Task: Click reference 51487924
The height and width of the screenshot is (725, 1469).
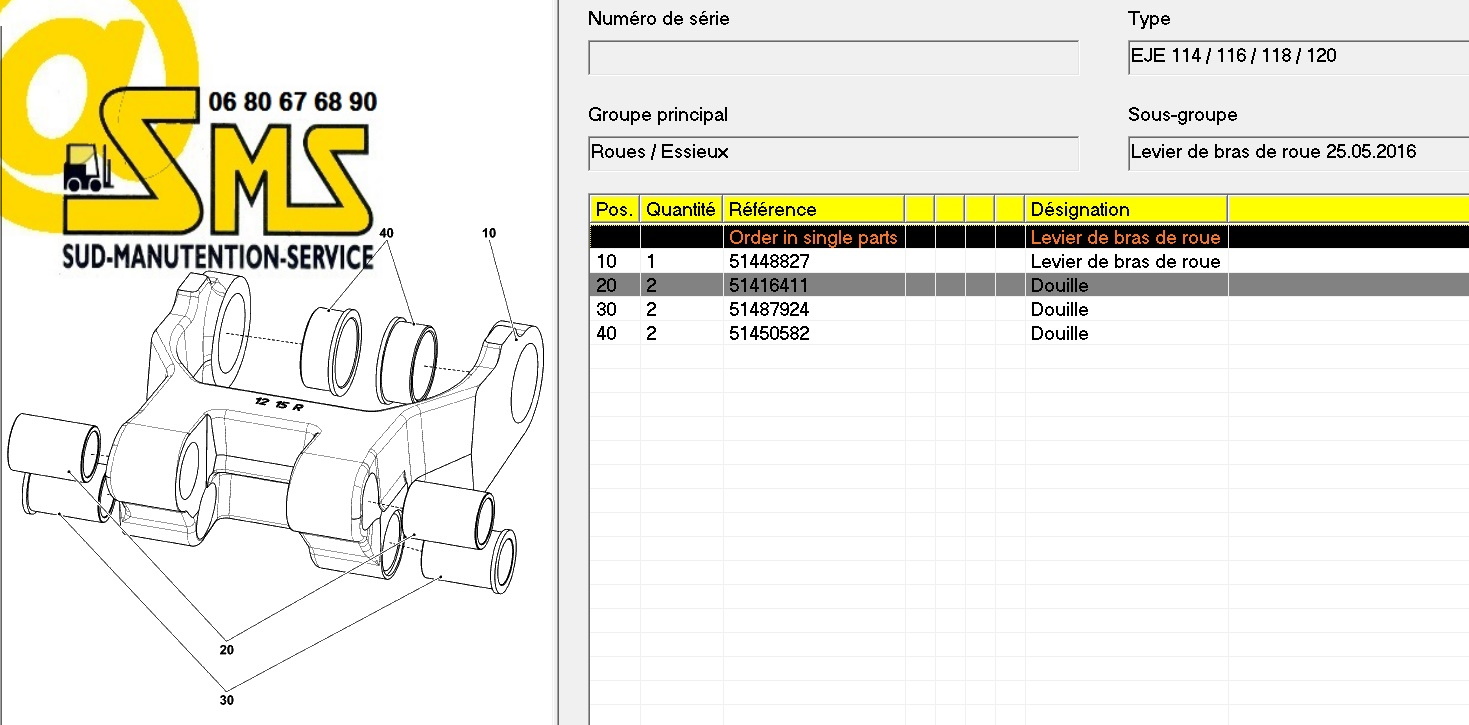Action: (x=769, y=309)
